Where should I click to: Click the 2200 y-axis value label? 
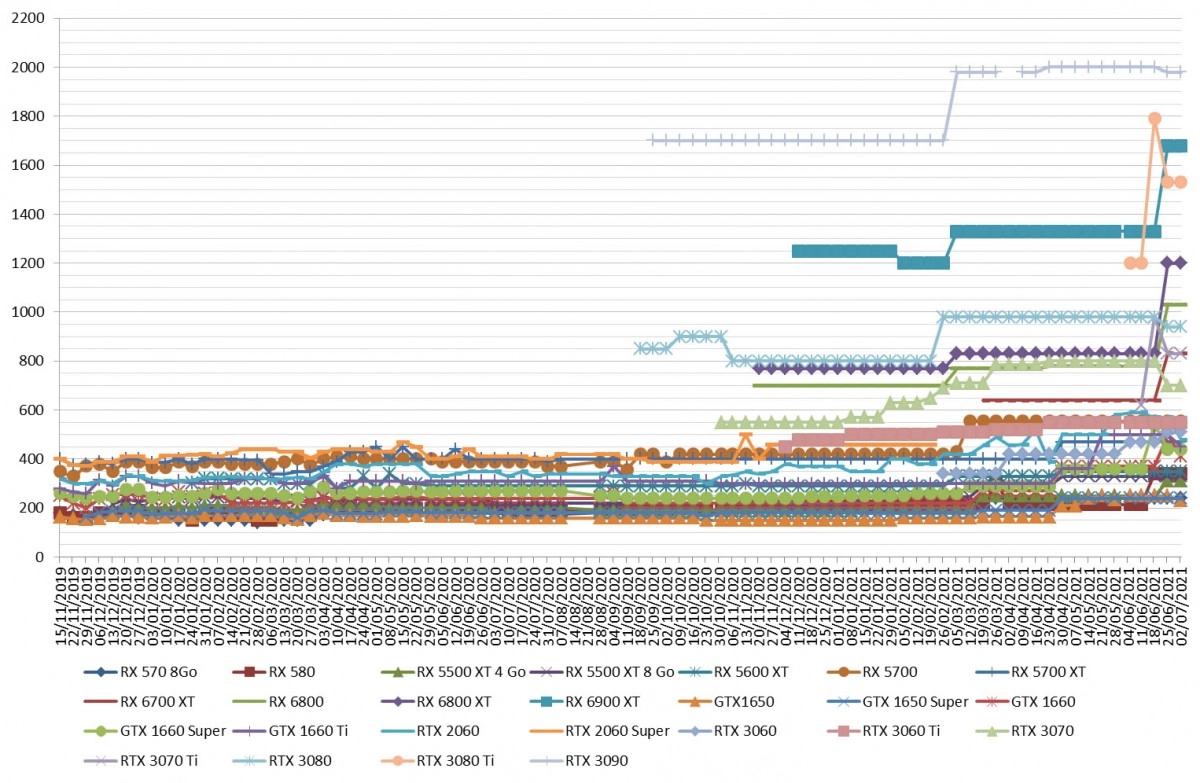(x=30, y=19)
